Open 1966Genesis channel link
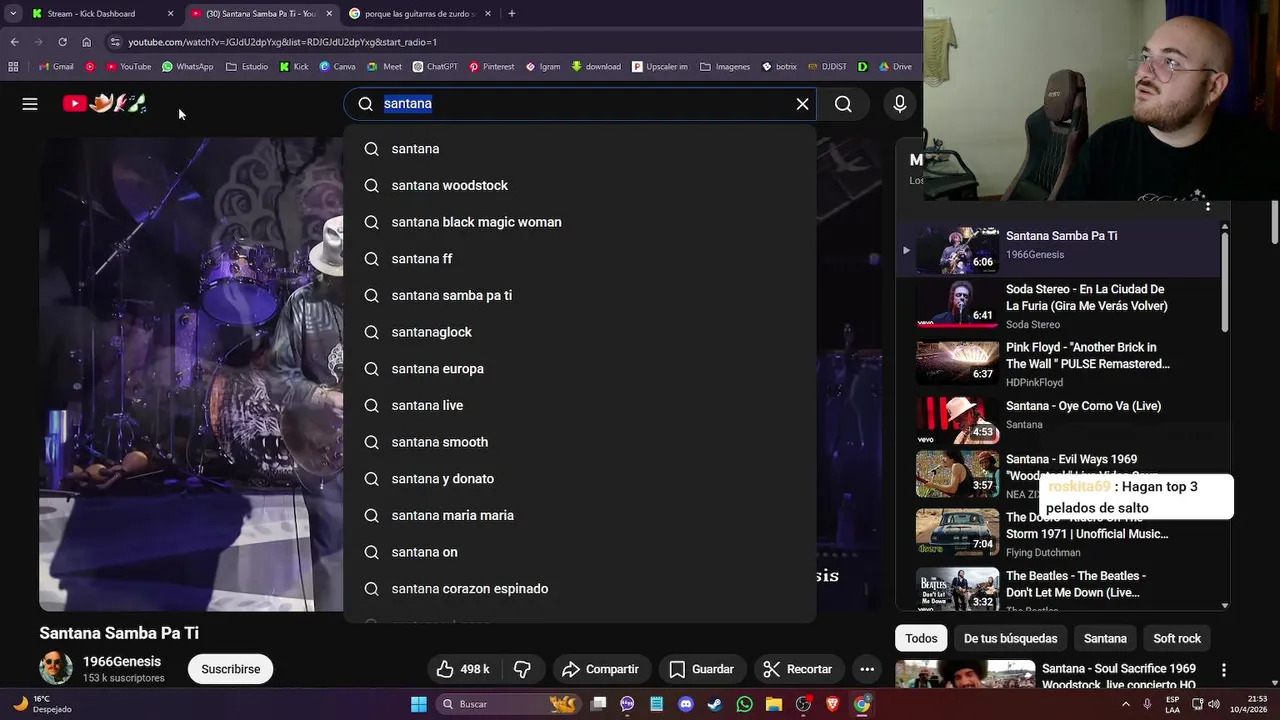The image size is (1280, 720). (122, 661)
